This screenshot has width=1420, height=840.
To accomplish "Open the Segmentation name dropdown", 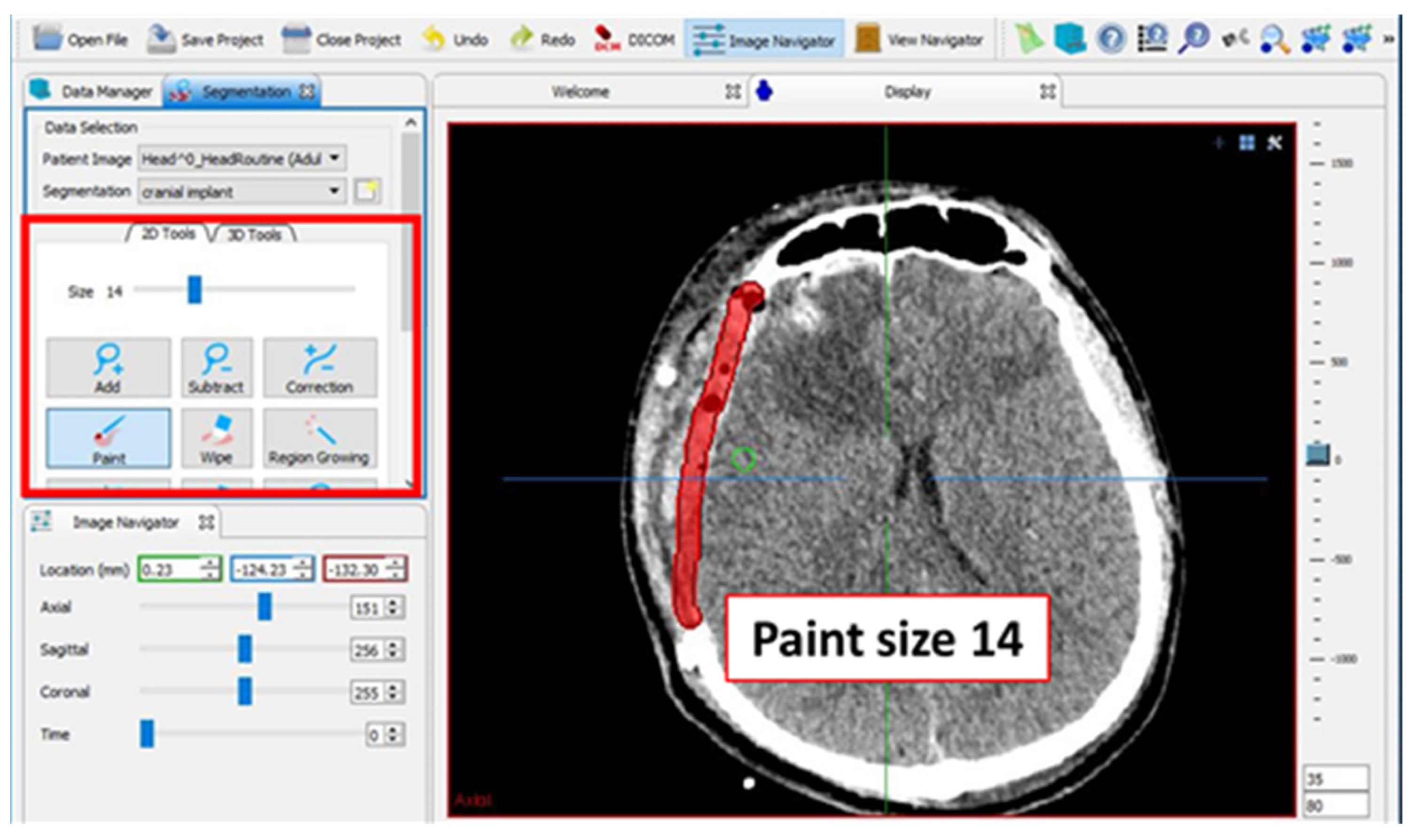I will tap(335, 191).
